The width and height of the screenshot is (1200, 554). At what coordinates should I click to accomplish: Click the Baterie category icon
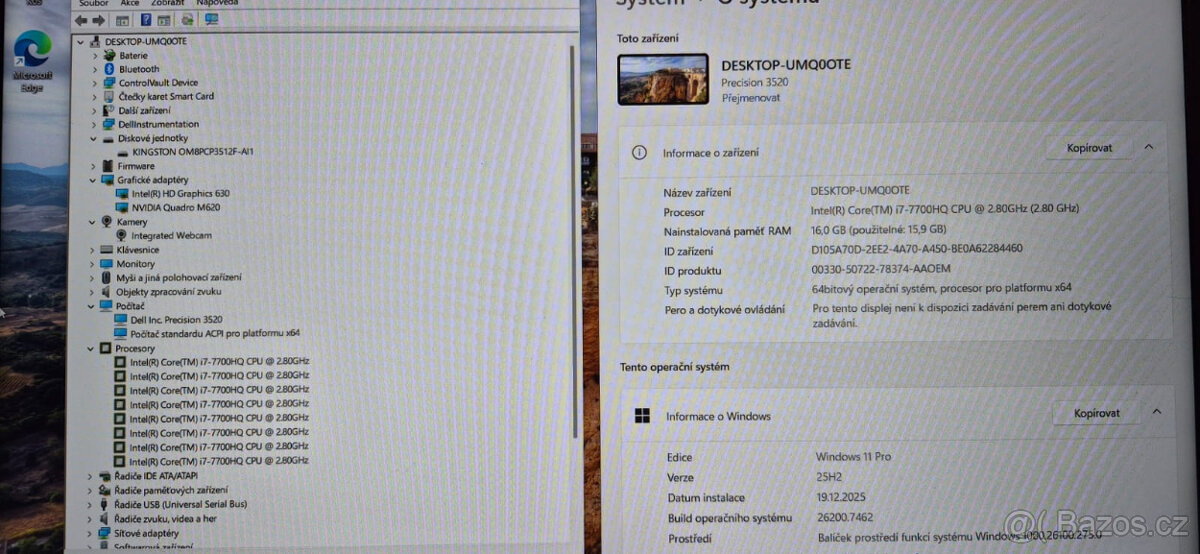[109, 55]
